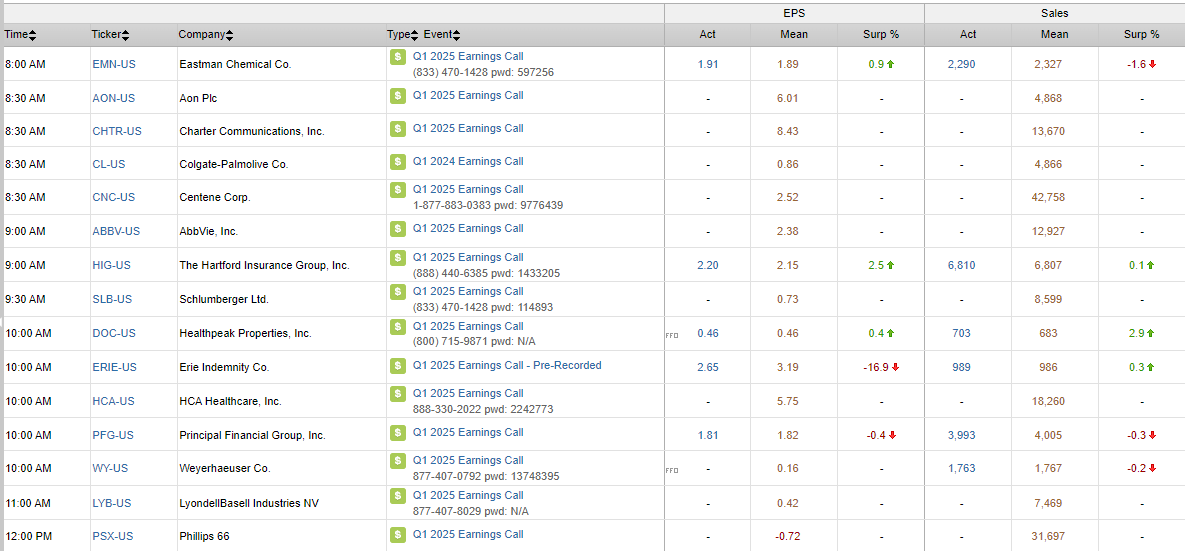Open the CHTR-US ticker link
The height and width of the screenshot is (551, 1185).
[x=116, y=131]
